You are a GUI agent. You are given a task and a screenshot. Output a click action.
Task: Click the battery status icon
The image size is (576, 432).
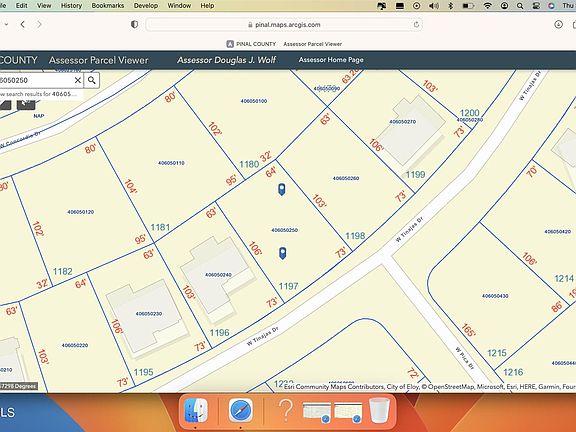coord(468,6)
